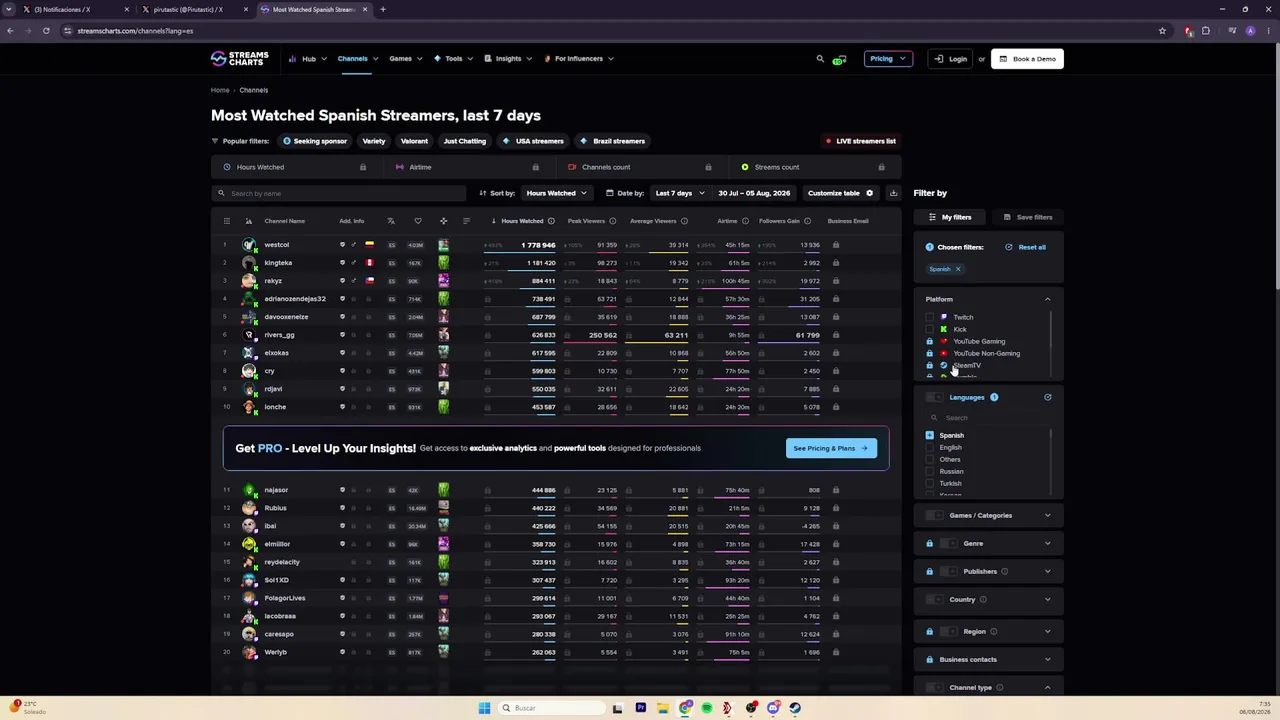Open the LIVE streamers list
The height and width of the screenshot is (720, 1280).
[860, 141]
